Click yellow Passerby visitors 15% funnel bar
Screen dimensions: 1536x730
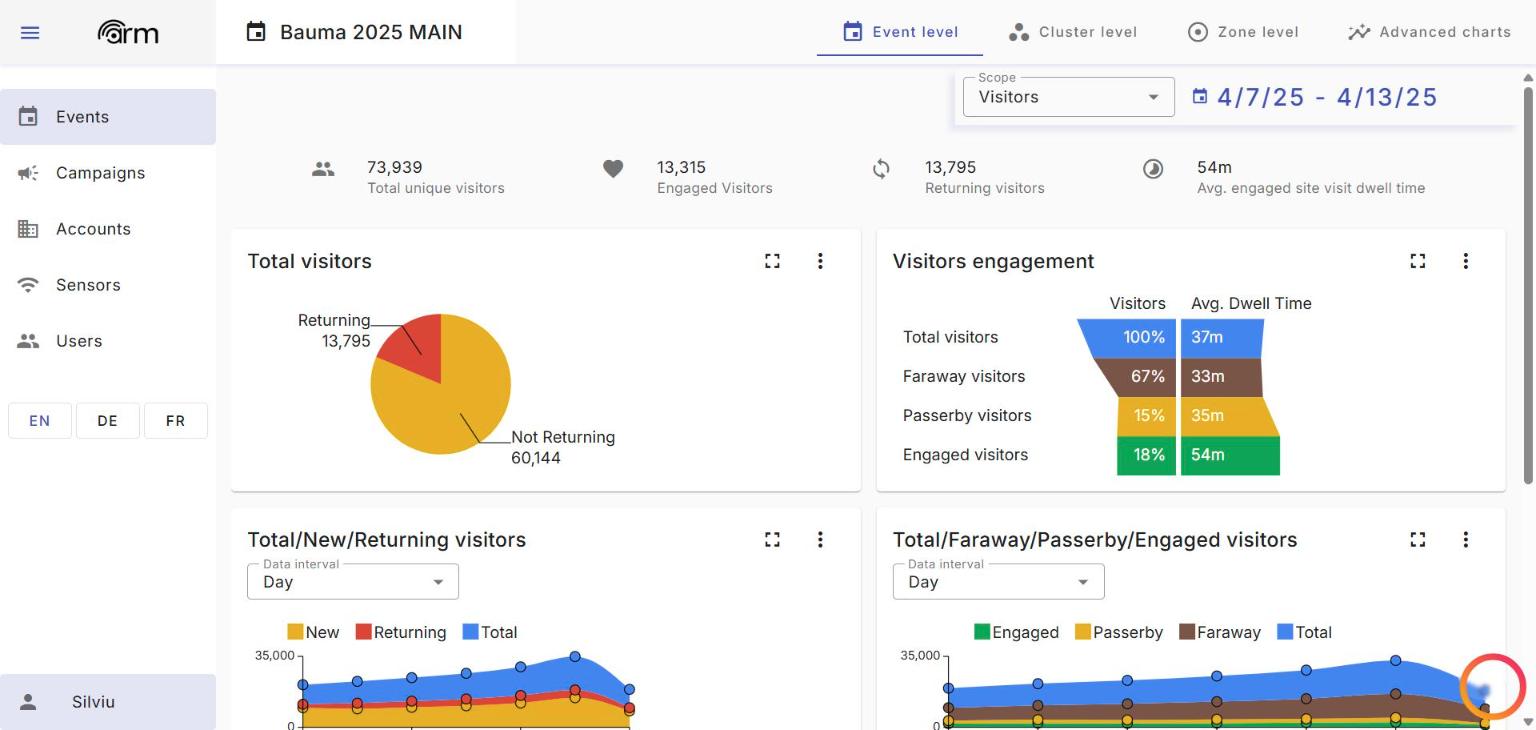(1146, 416)
